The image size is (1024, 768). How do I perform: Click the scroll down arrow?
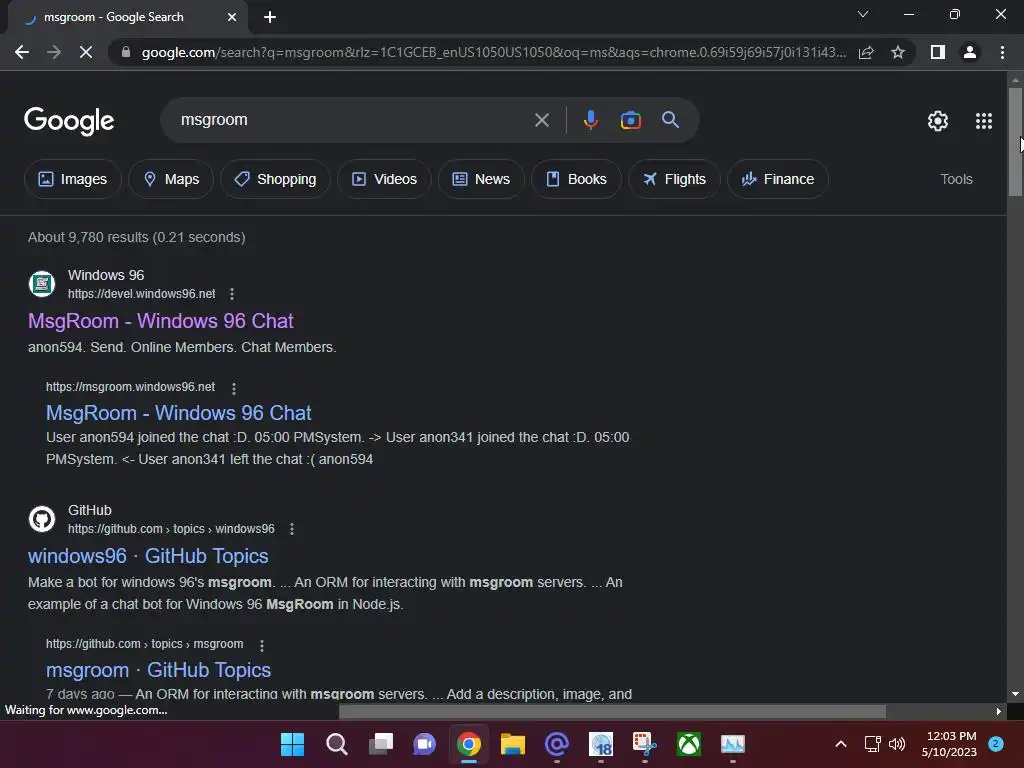point(1015,694)
